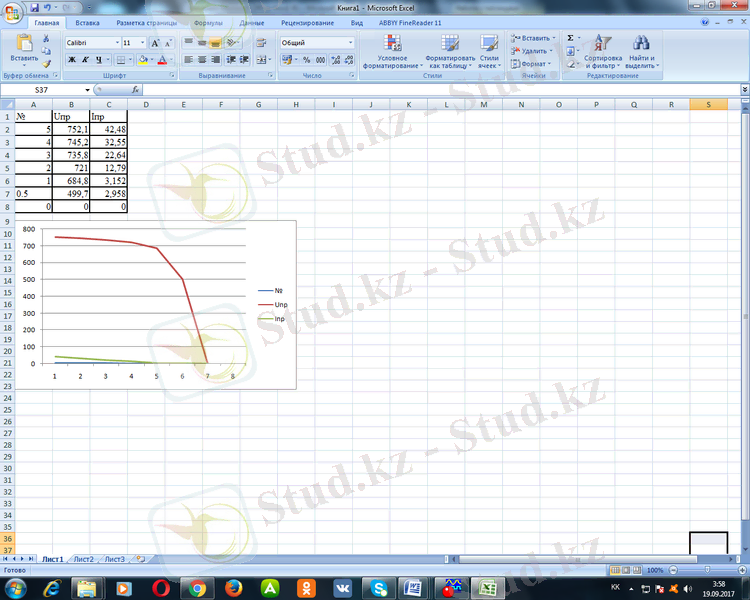The height and width of the screenshot is (600, 750).
Task: Save workbook via quick access toolbar
Action: tap(34, 8)
